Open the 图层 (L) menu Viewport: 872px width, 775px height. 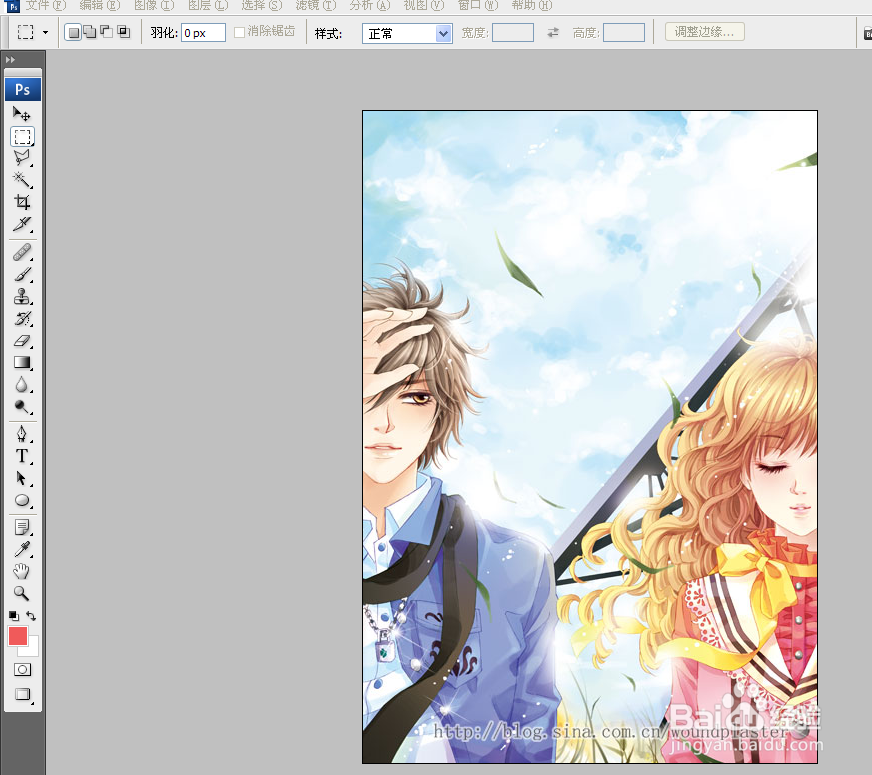[208, 6]
